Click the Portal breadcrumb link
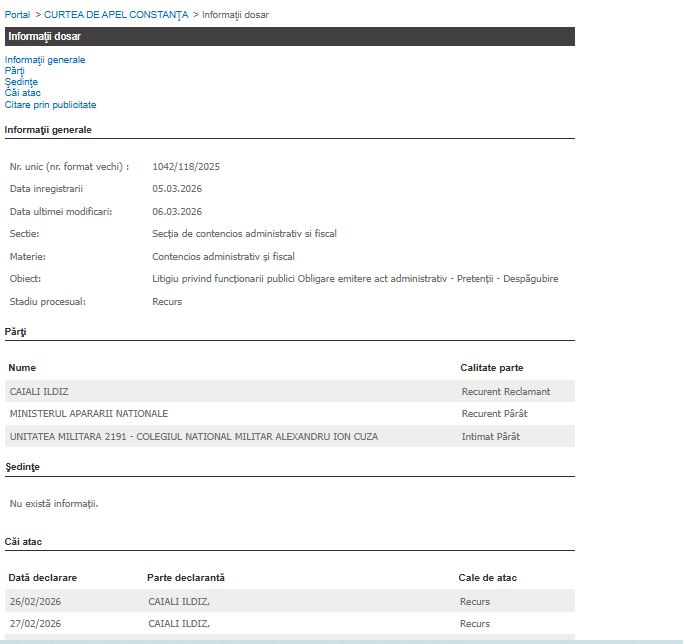The image size is (683, 644). (17, 15)
